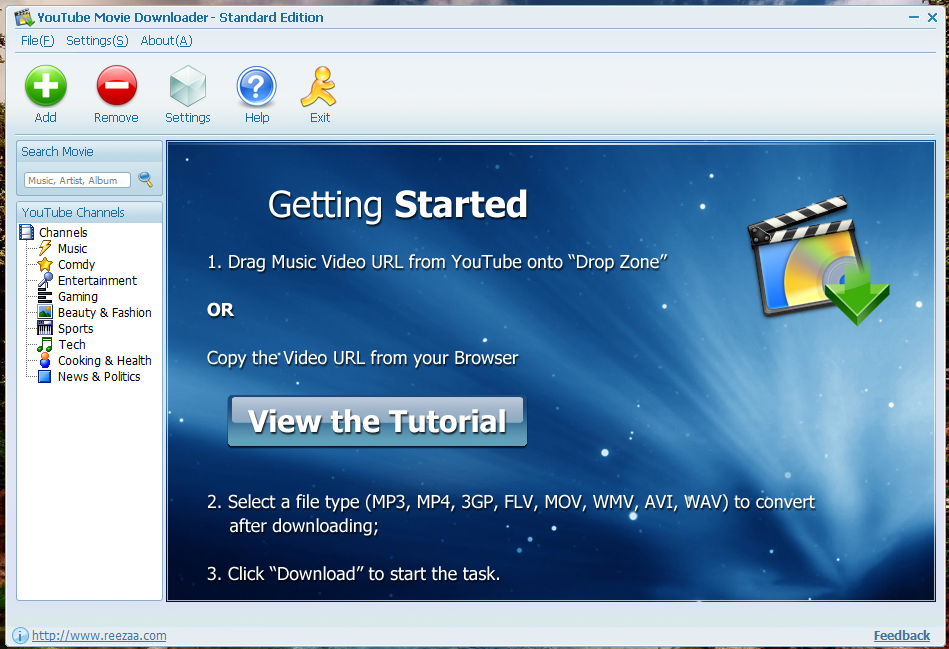This screenshot has height=649, width=949.
Task: Select the Comdy channel label
Action: 76,265
